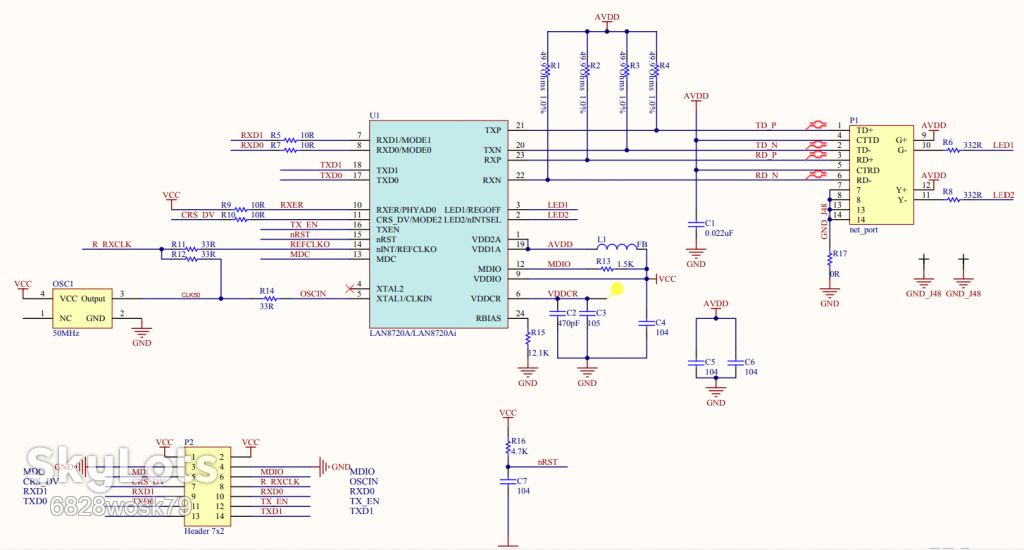This screenshot has width=1024, height=550.
Task: Click the C5 capacitor symbol
Action: pyautogui.click(x=696, y=363)
